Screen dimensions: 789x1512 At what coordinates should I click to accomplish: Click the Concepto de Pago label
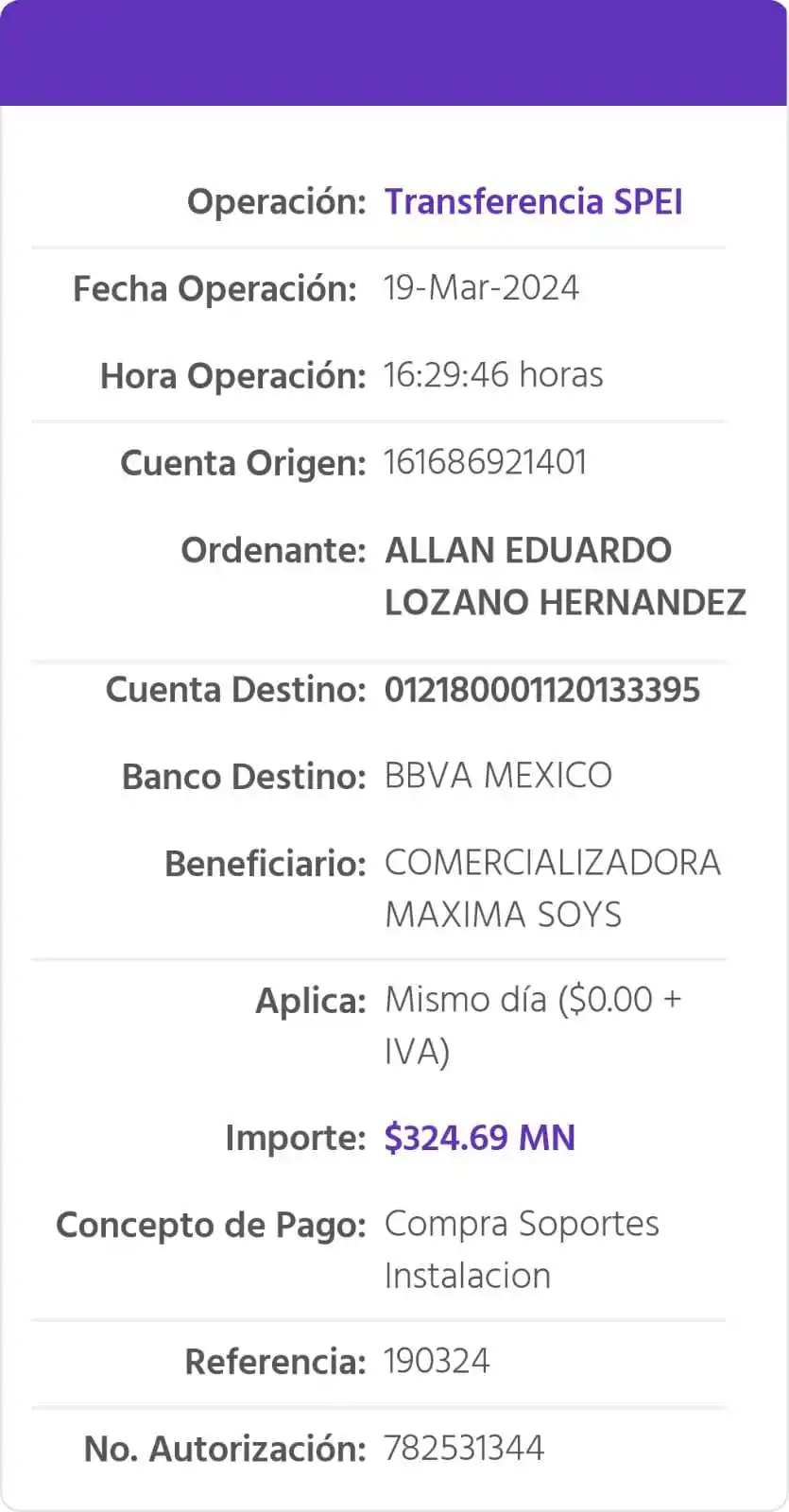point(210,1225)
